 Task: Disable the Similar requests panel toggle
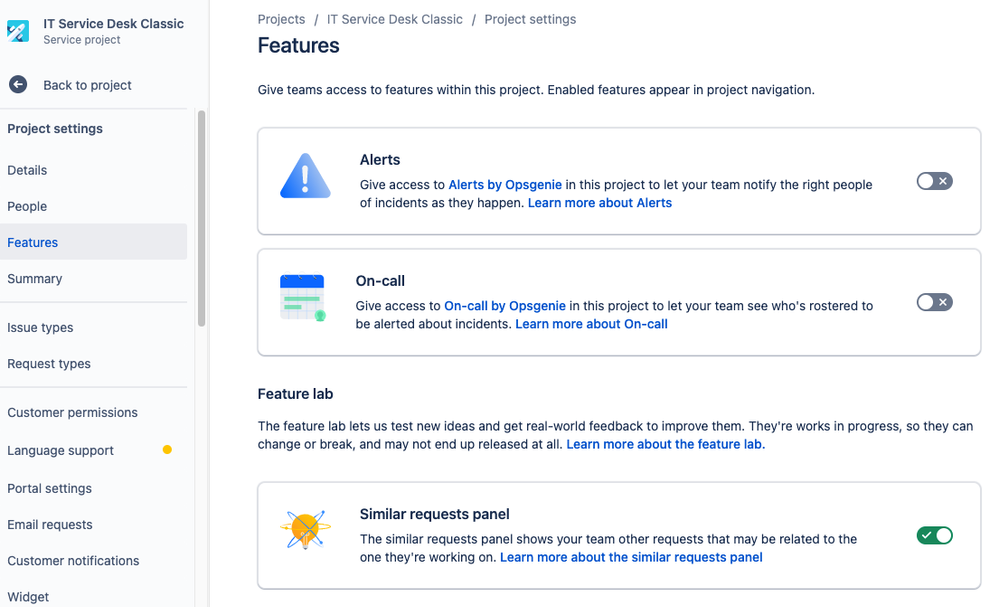[934, 536]
